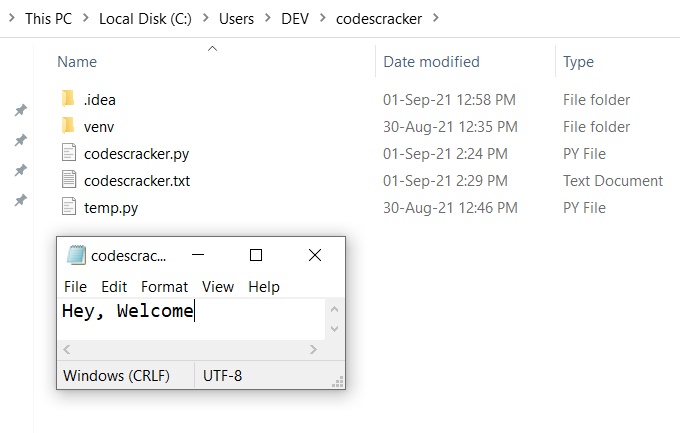Click the Notepad horizontal scrollbar right arrow

click(314, 349)
